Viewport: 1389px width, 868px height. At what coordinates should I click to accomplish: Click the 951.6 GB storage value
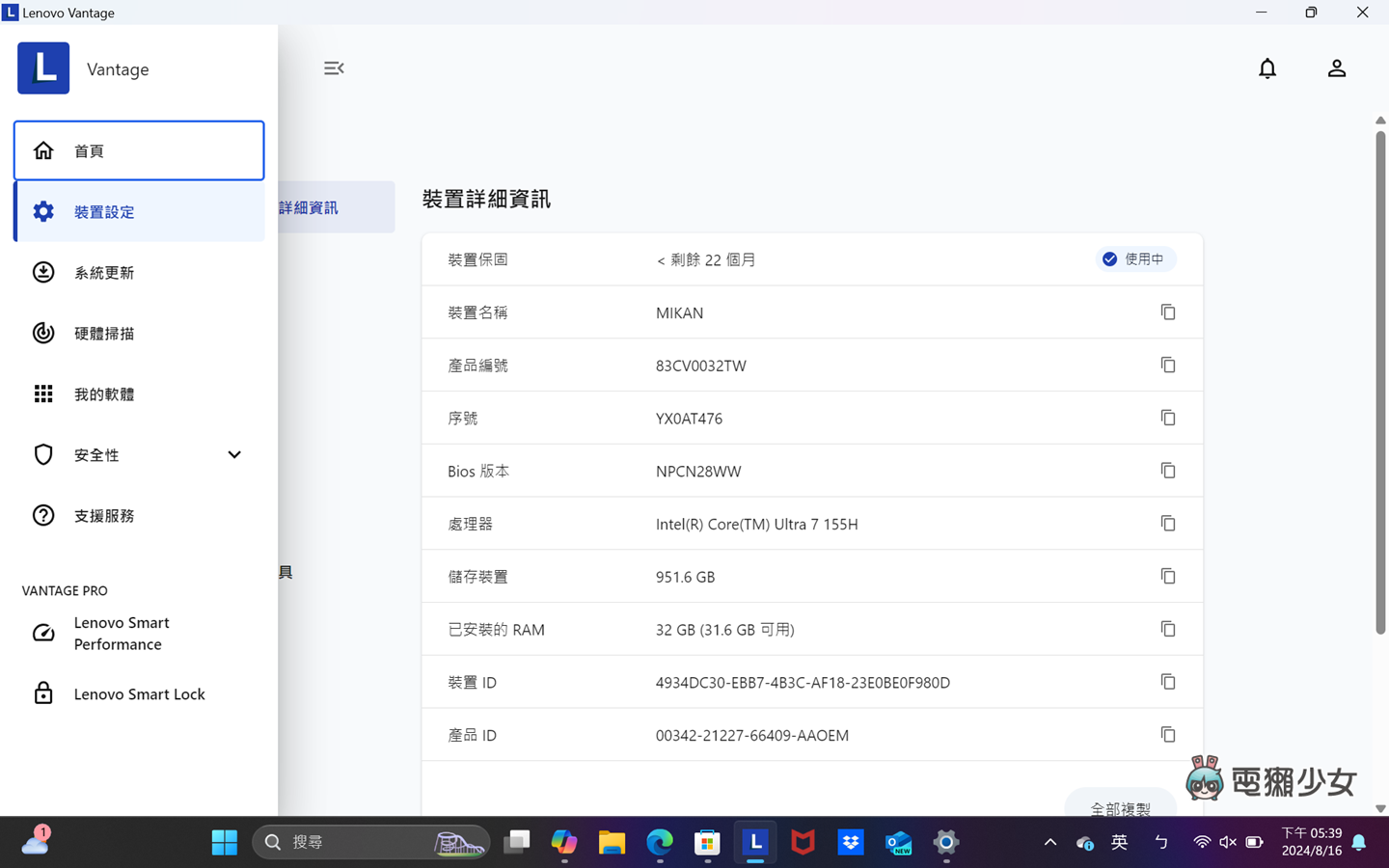(x=685, y=577)
